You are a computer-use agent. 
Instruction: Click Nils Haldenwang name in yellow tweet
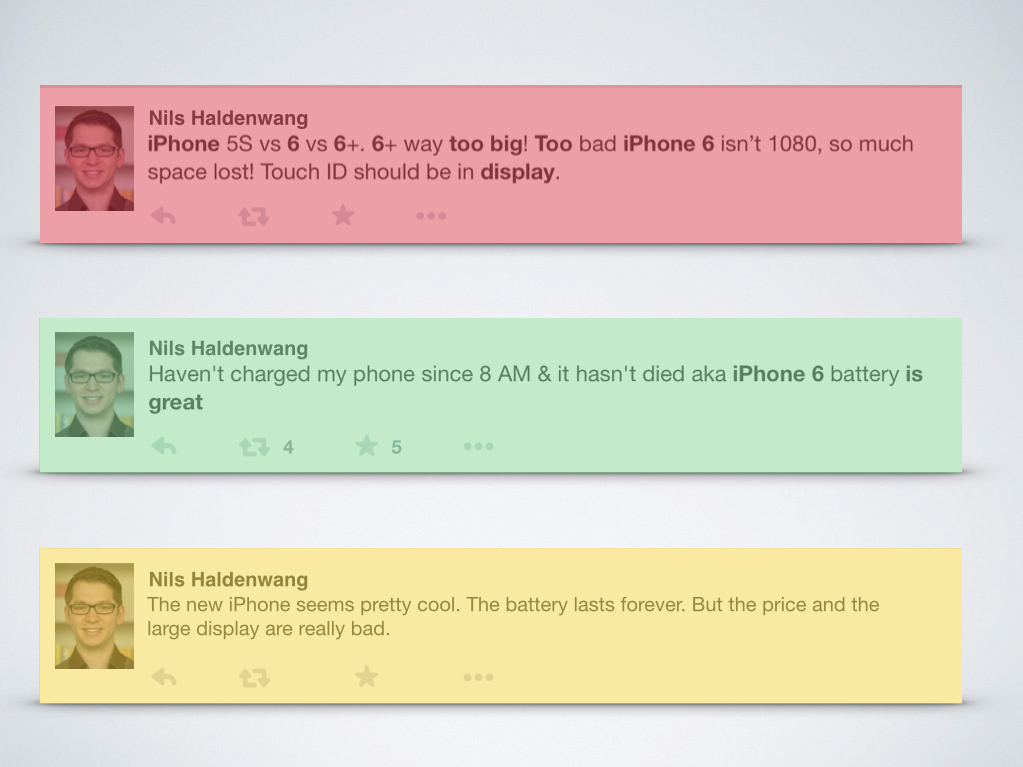[x=228, y=579]
